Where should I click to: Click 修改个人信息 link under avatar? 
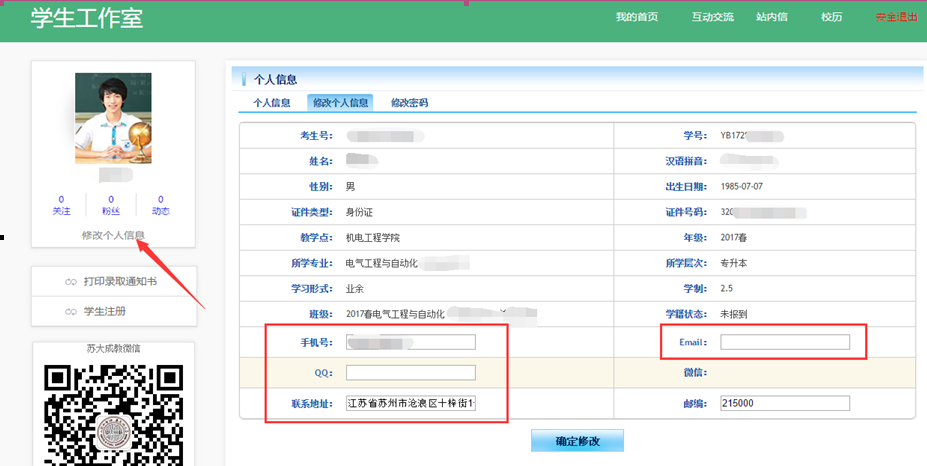click(113, 236)
